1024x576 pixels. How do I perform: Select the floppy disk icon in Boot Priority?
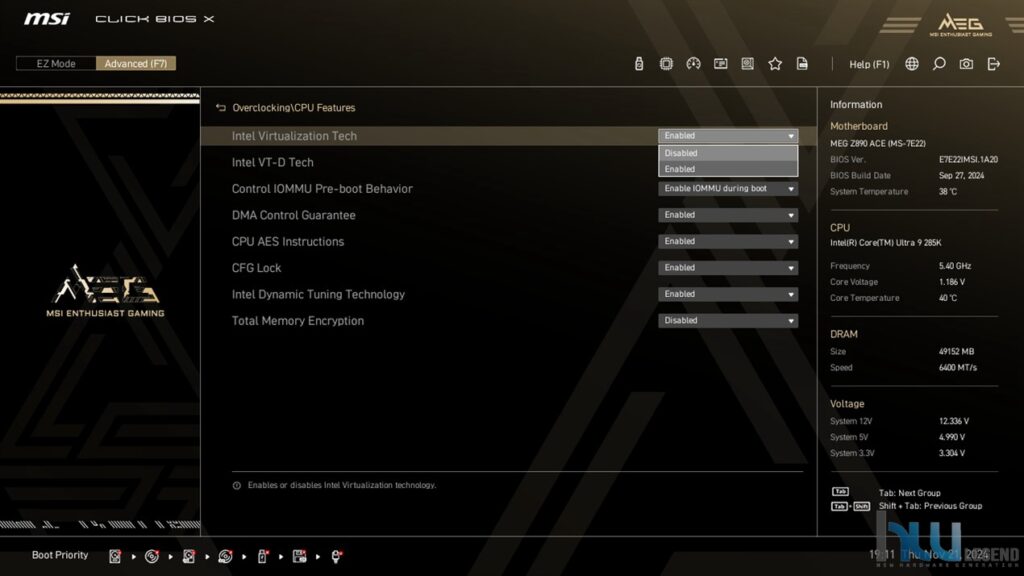[x=300, y=556]
